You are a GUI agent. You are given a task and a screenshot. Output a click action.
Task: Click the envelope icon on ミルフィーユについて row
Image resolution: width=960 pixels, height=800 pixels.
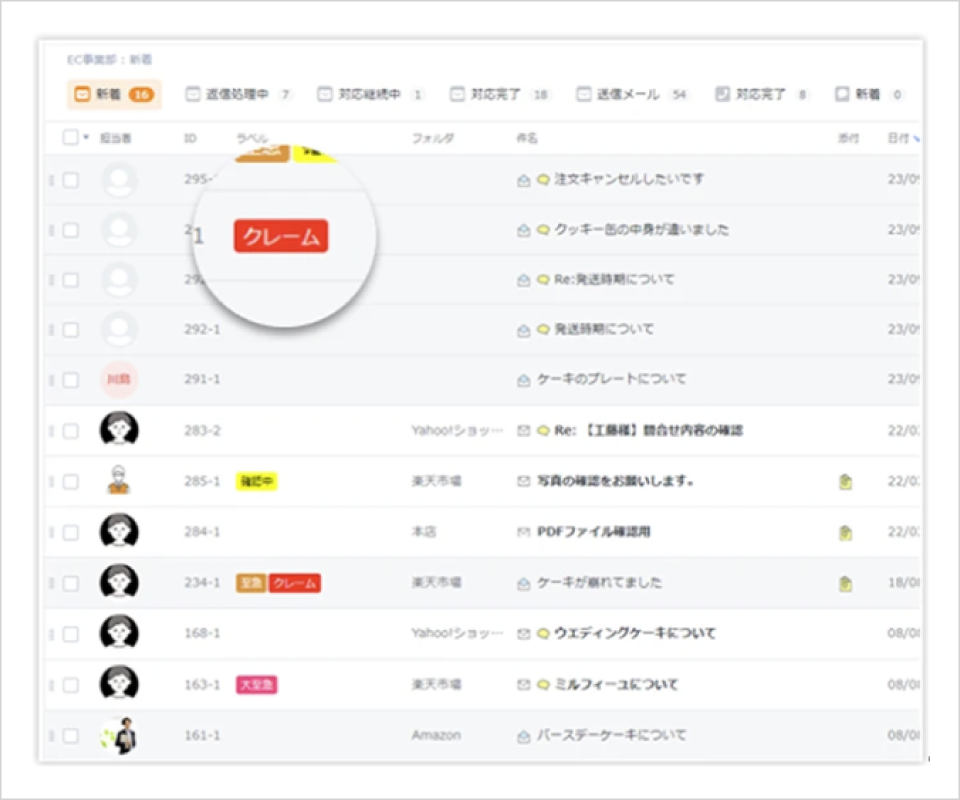[522, 684]
